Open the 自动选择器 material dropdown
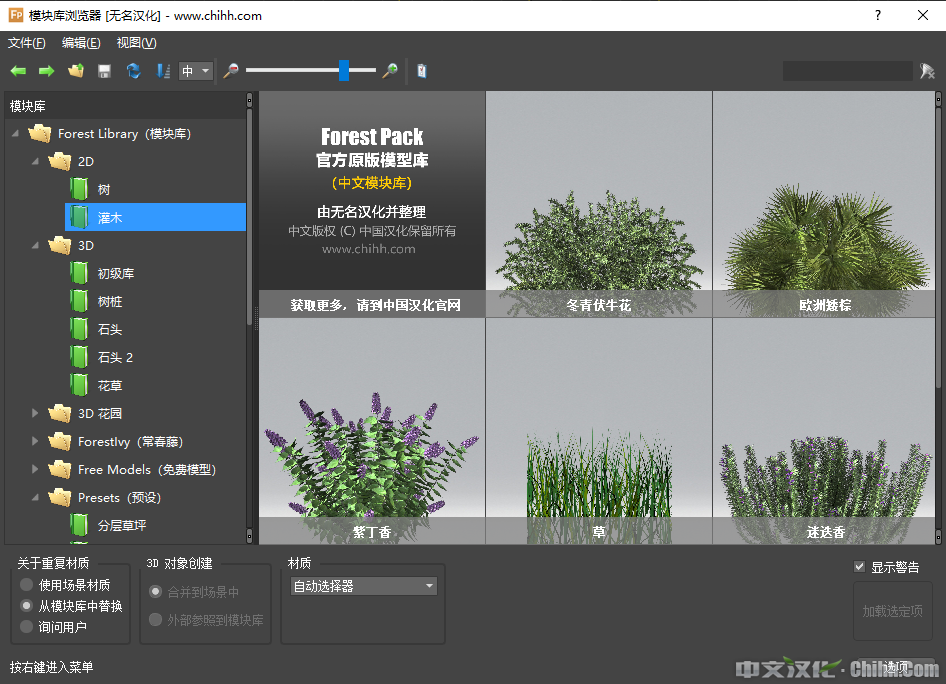Viewport: 946px width, 684px height. coord(363,586)
